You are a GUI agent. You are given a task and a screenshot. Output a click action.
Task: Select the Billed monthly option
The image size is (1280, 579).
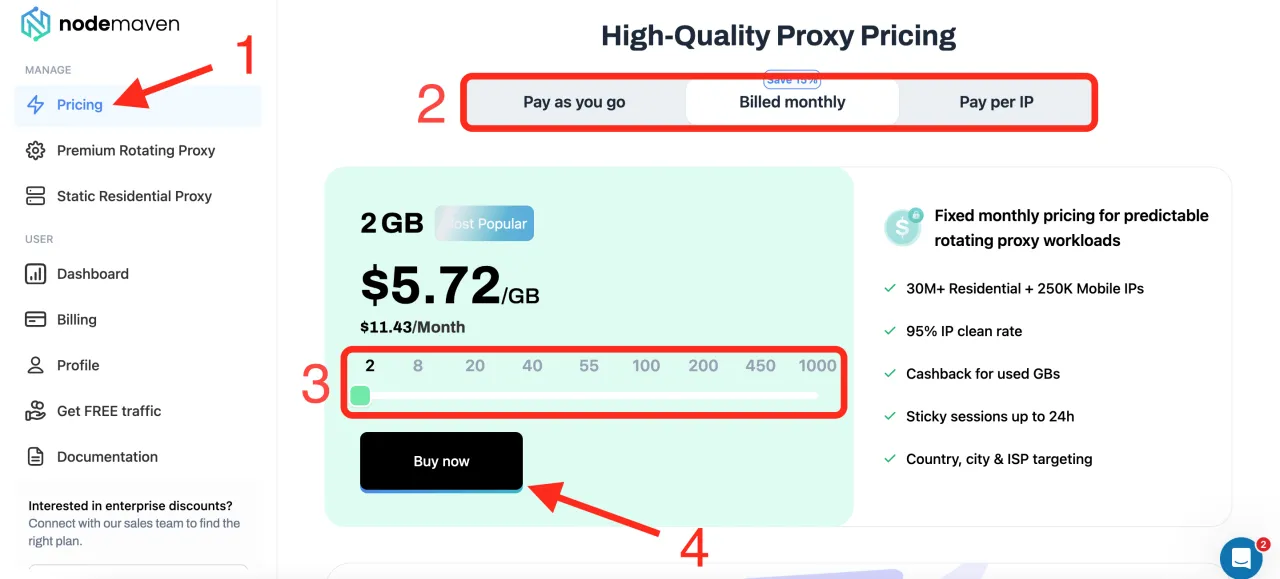point(792,102)
